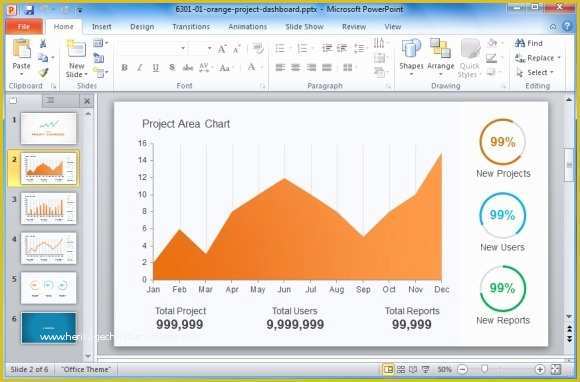The width and height of the screenshot is (580, 382).
Task: Toggle strikethrough abc formatting
Action: click(188, 68)
